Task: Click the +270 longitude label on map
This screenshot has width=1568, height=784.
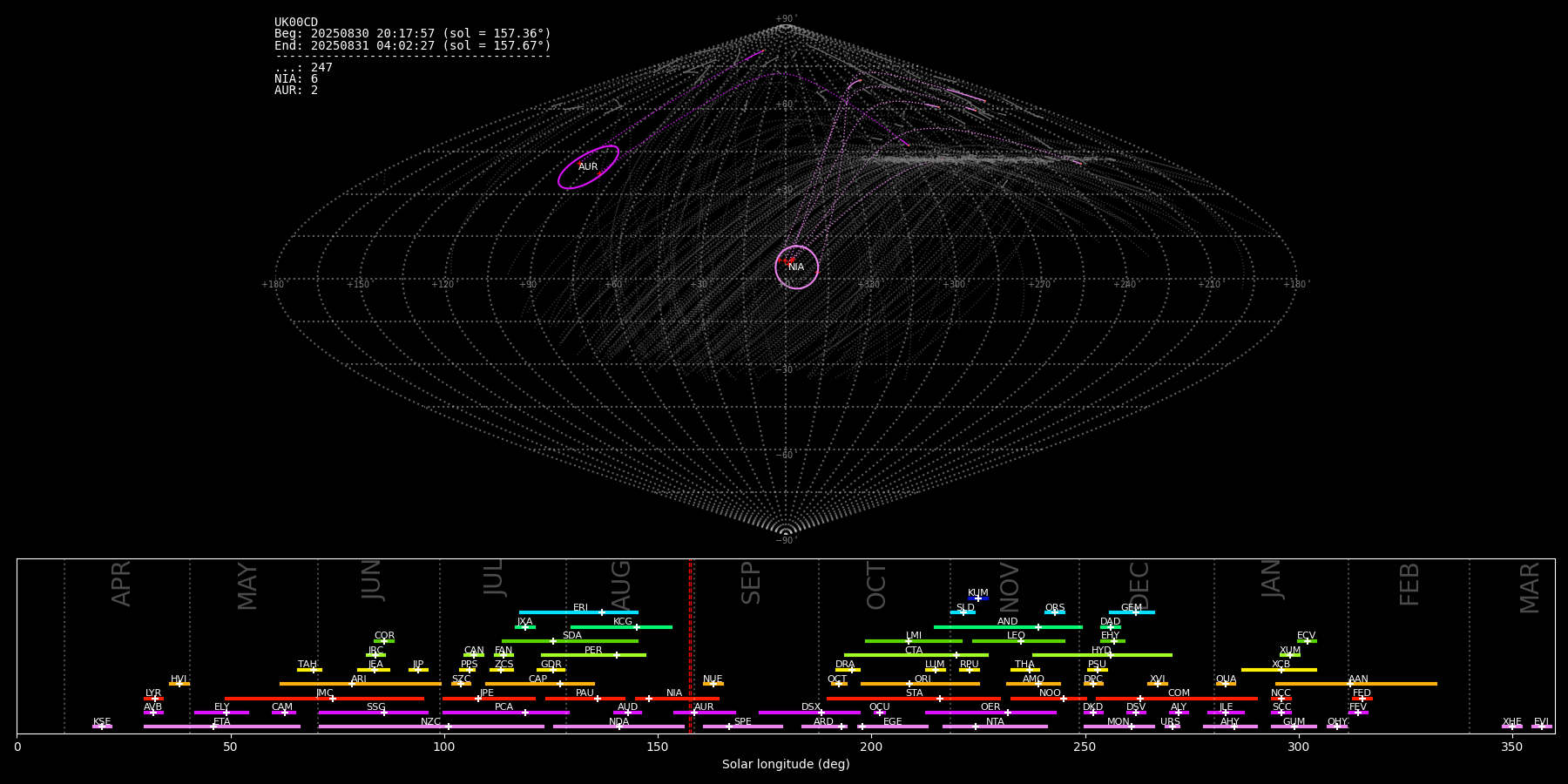Action: tap(1039, 284)
